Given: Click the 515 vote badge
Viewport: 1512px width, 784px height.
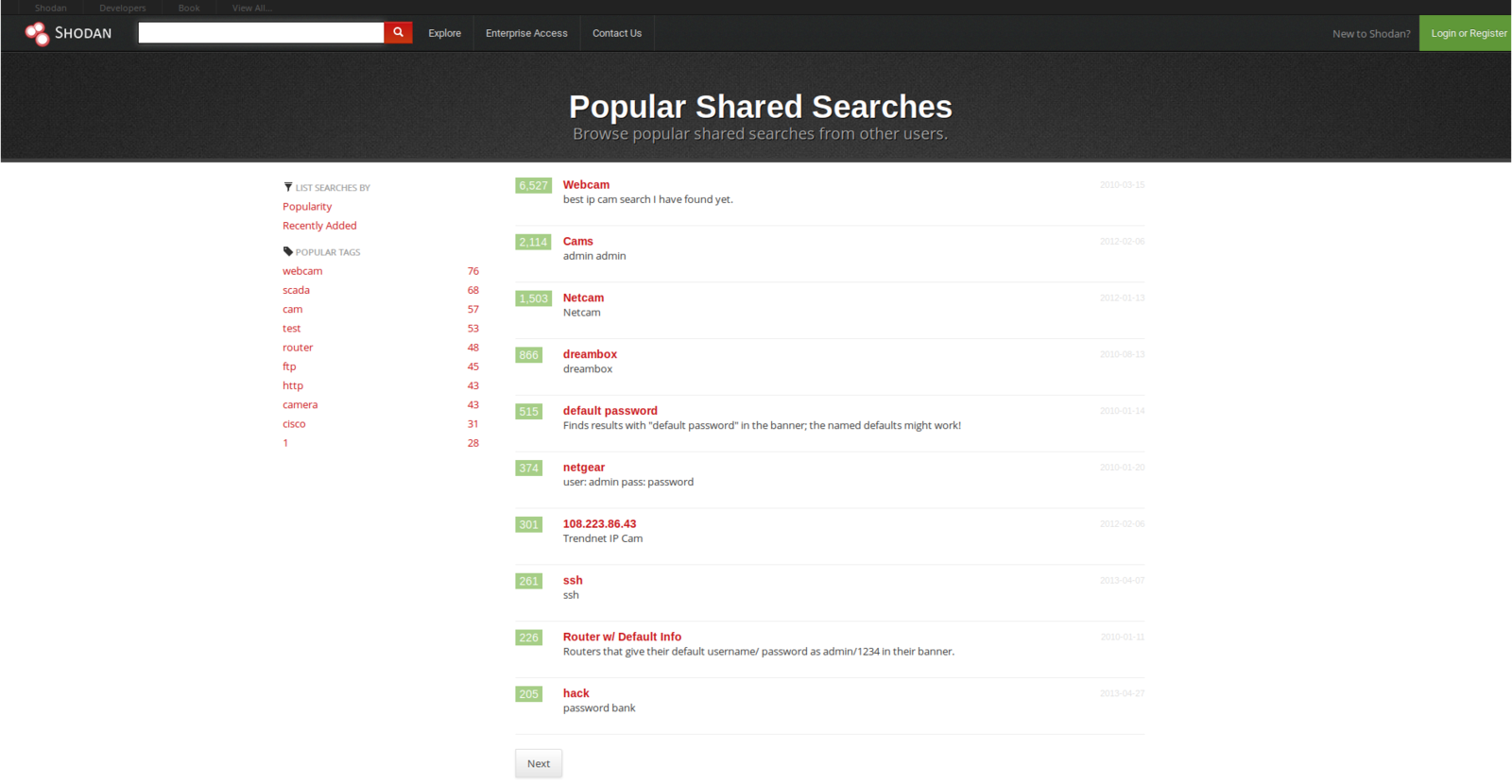Looking at the screenshot, I should pyautogui.click(x=528, y=412).
